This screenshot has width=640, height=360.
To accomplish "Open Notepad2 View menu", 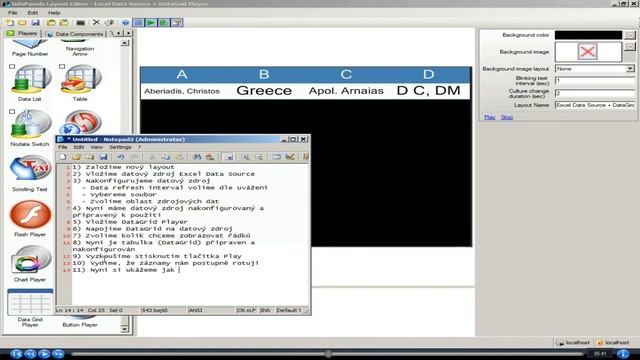I will [97, 147].
